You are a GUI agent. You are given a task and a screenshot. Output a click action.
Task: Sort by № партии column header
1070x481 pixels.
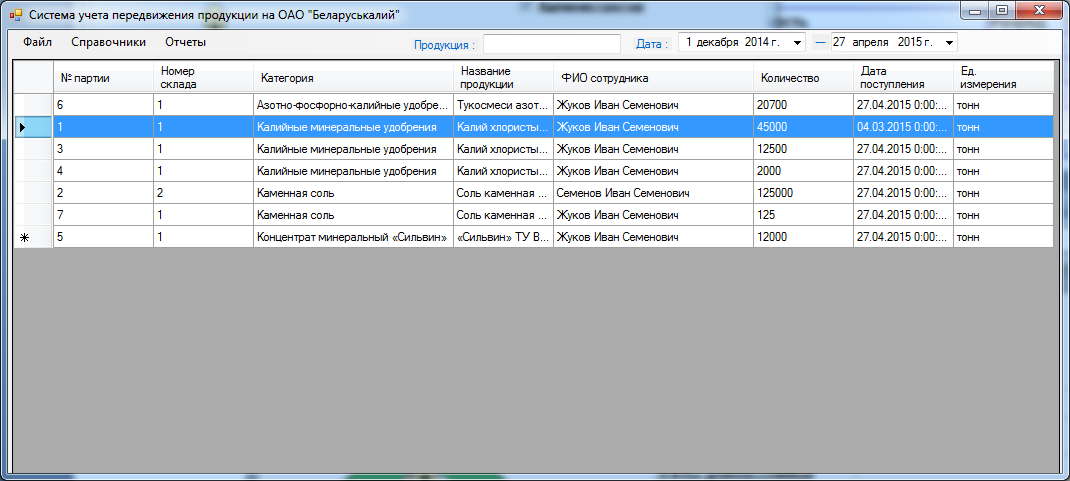coord(103,78)
